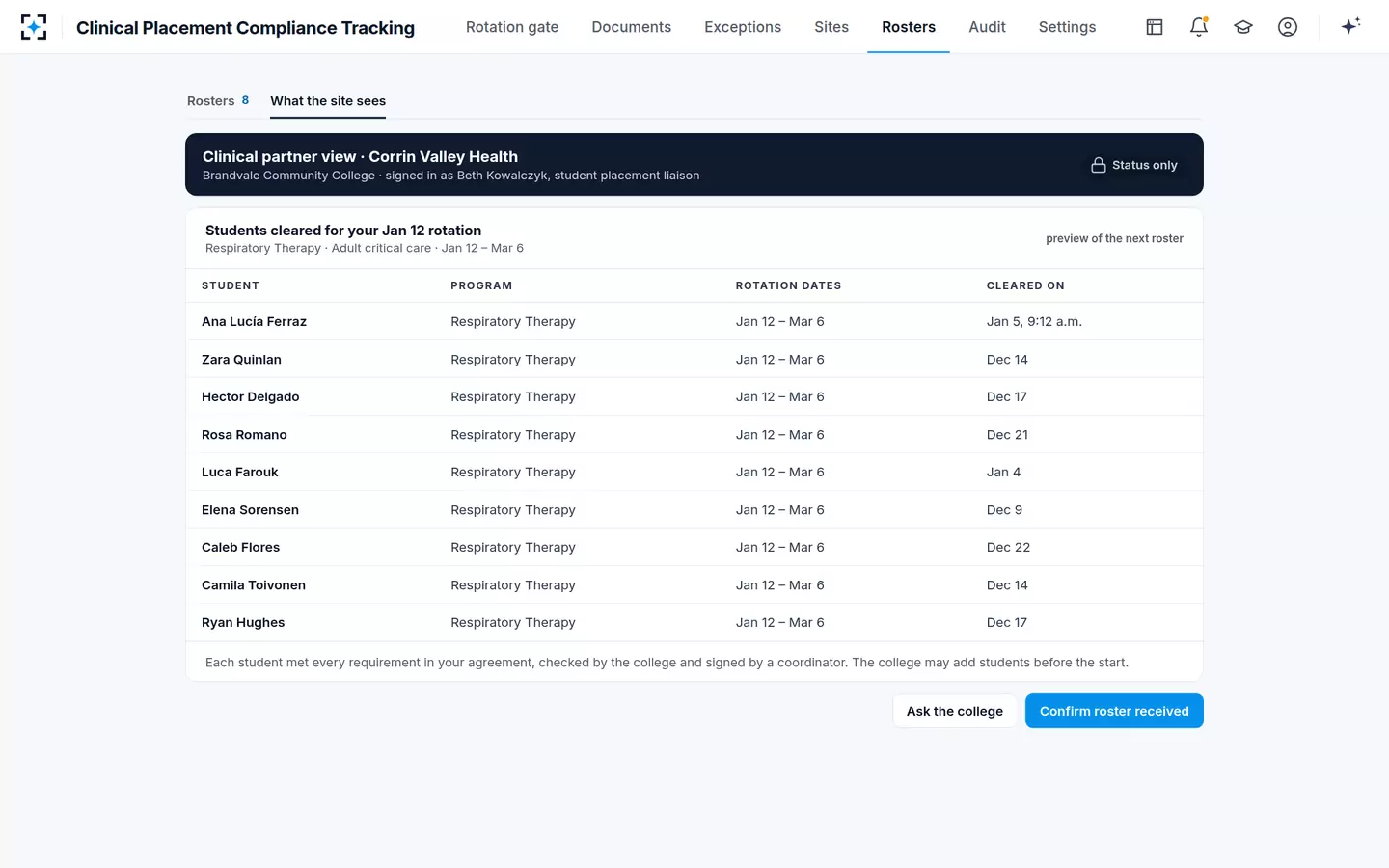Select the Rosters nav item
The height and width of the screenshot is (868, 1389).
[909, 27]
